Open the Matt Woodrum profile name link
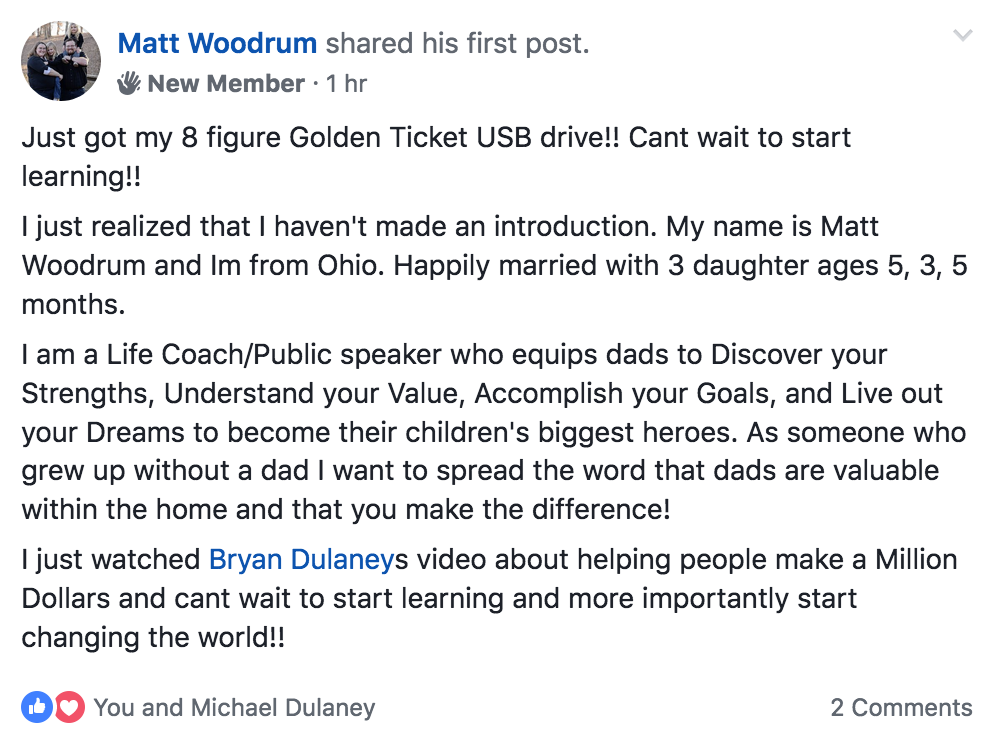 (x=217, y=44)
